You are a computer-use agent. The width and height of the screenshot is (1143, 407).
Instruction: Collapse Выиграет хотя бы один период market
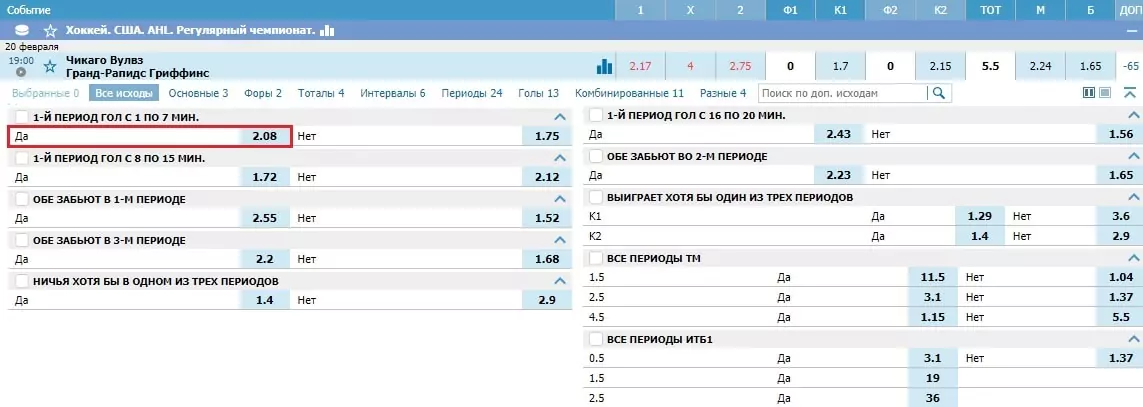point(1133,198)
